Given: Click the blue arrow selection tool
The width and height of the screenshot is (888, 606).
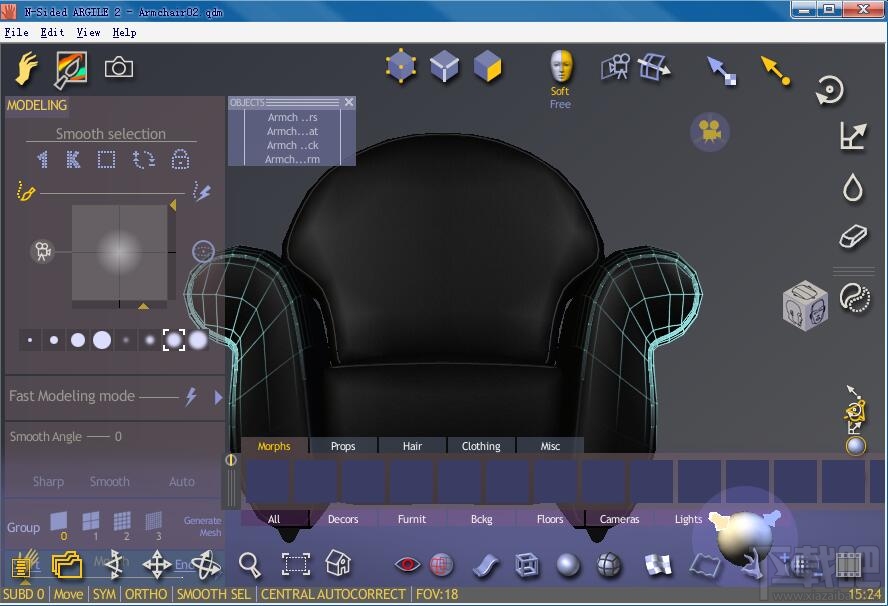Looking at the screenshot, I should tap(722, 71).
